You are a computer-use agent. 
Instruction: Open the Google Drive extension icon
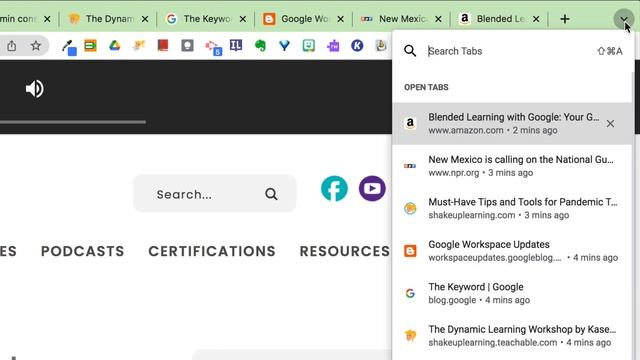click(x=115, y=46)
